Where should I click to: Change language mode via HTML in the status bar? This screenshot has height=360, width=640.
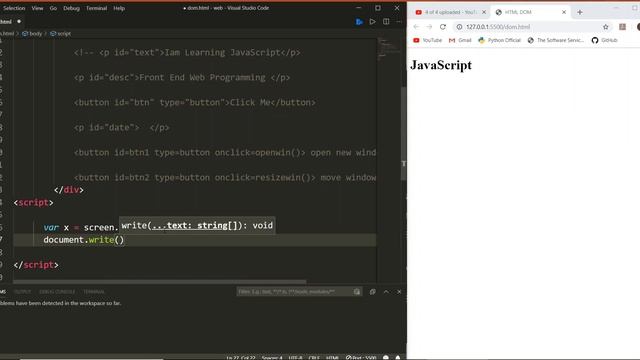pos(332,358)
